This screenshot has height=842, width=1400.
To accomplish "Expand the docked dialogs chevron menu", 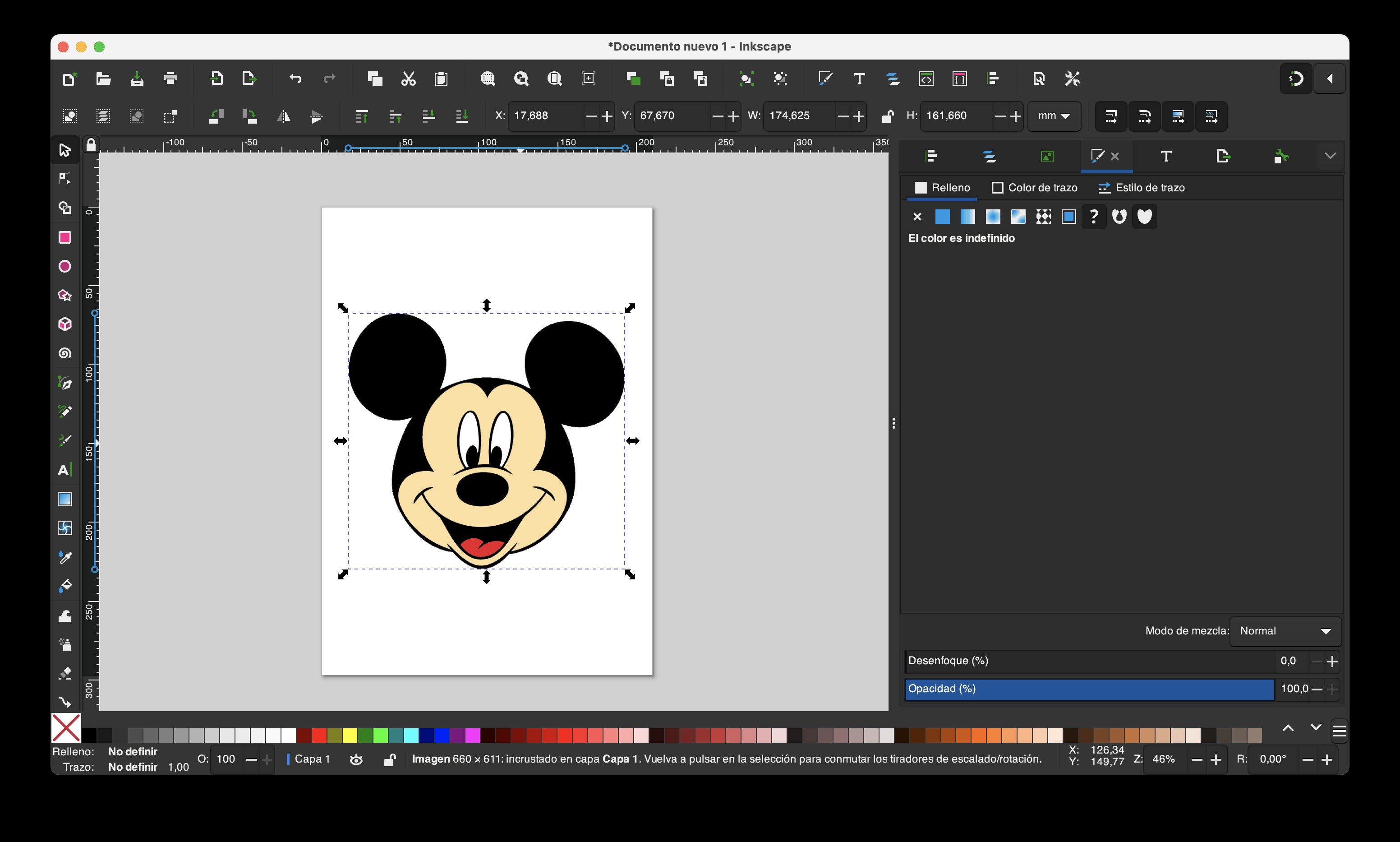I will 1330,156.
